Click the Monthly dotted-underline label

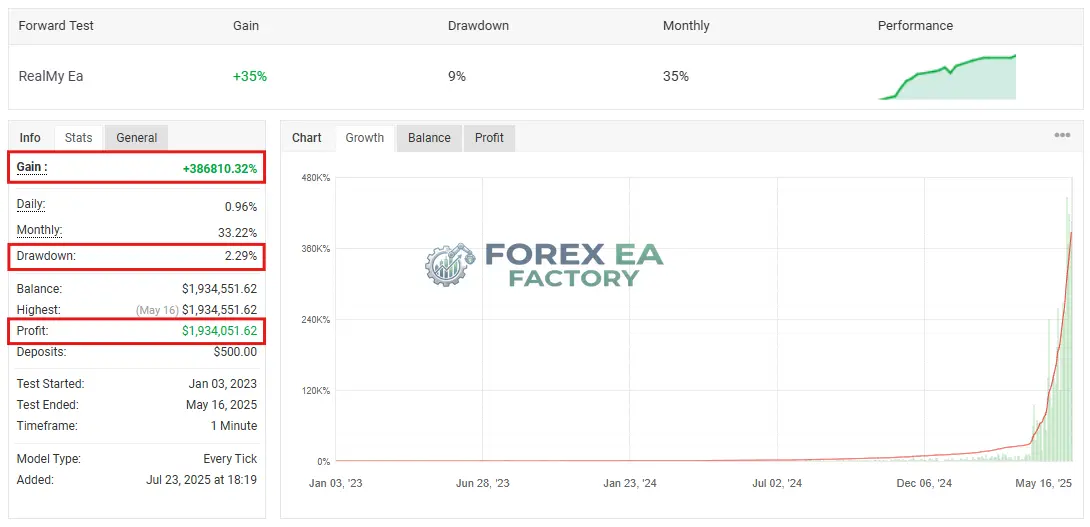click(39, 230)
